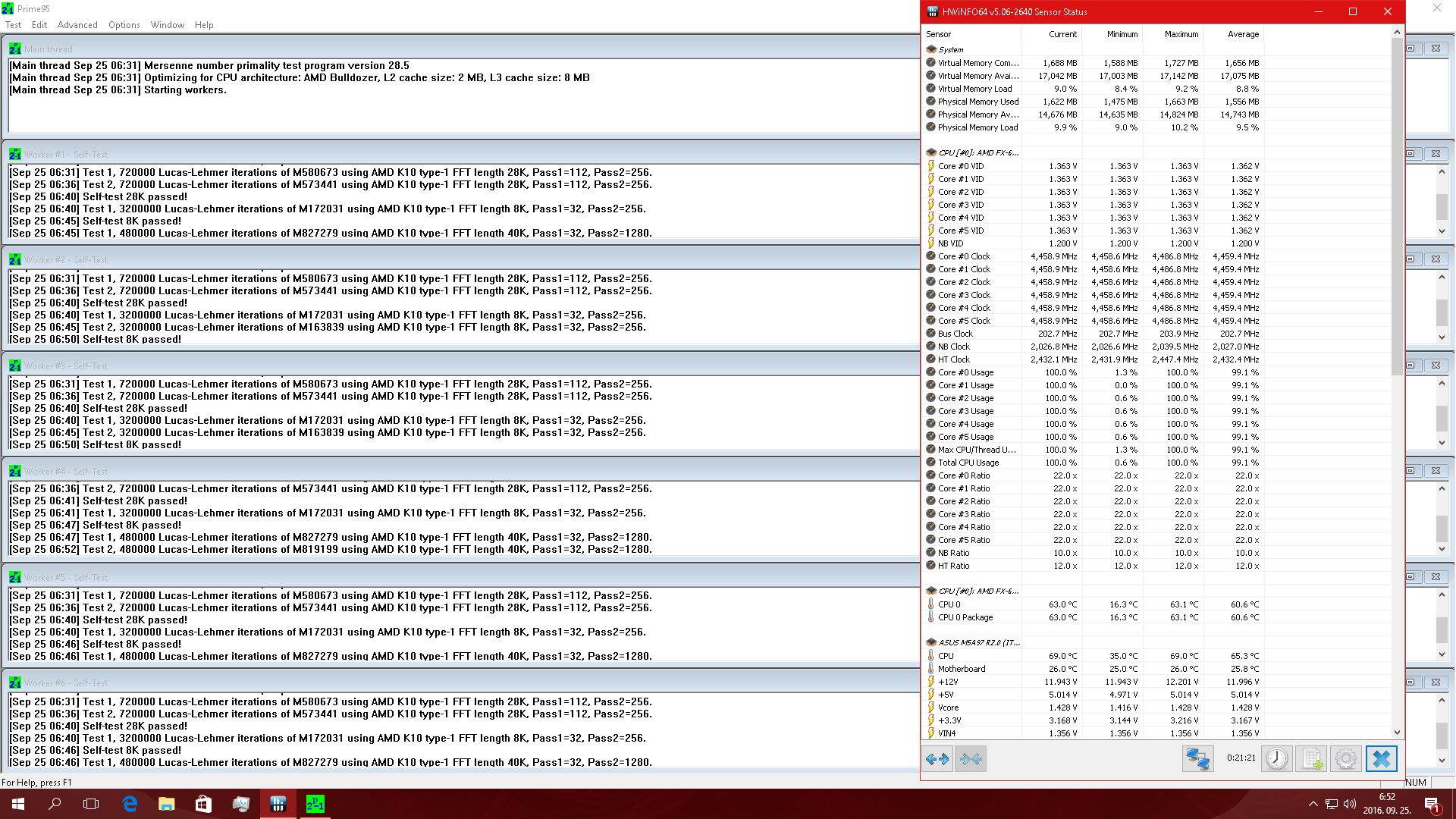The height and width of the screenshot is (819, 1456).
Task: Click the Average column header
Action: coord(1242,34)
